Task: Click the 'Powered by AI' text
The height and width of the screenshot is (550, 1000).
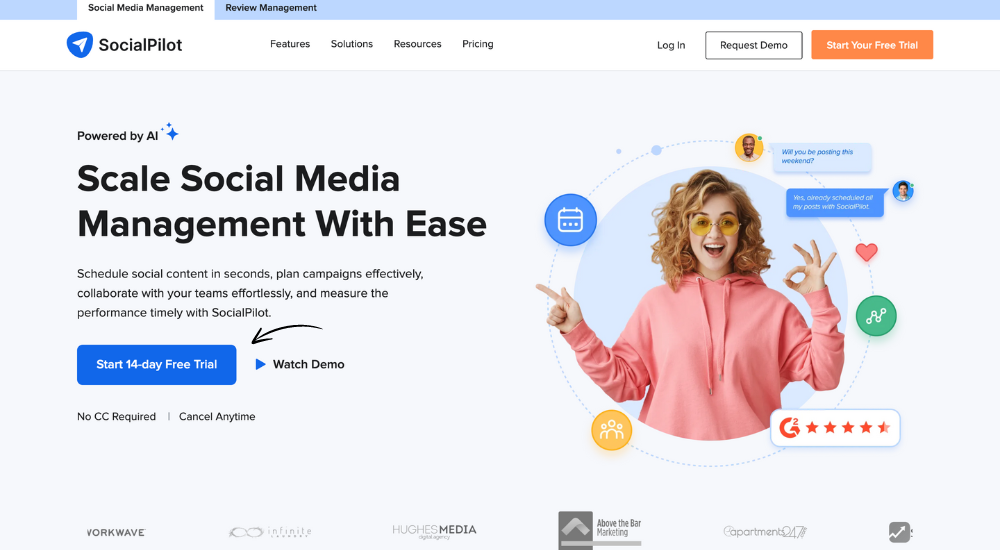Action: 117,136
